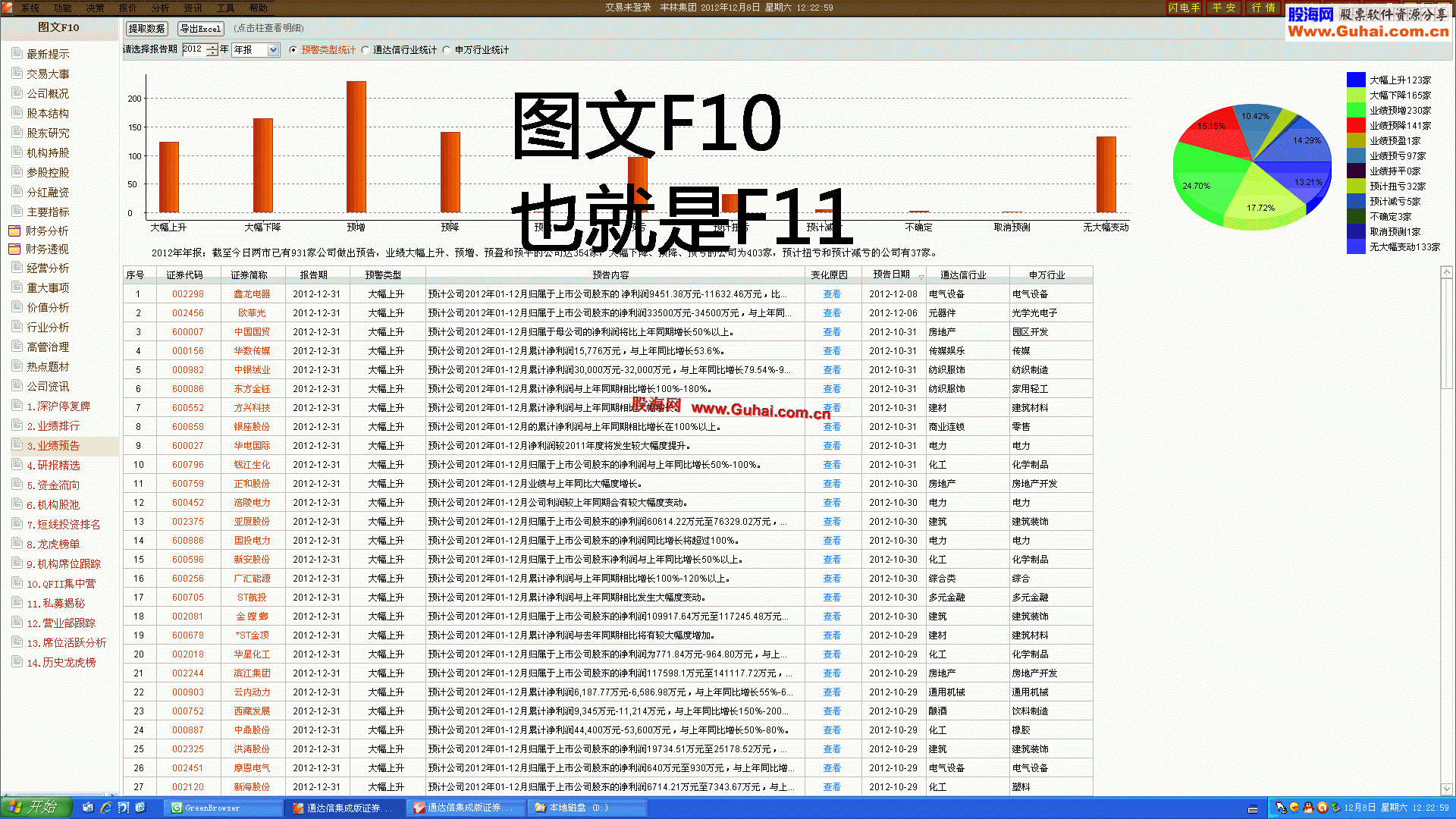The height and width of the screenshot is (819, 1456).
Task: Open the 年报 report type dropdown
Action: click(256, 50)
